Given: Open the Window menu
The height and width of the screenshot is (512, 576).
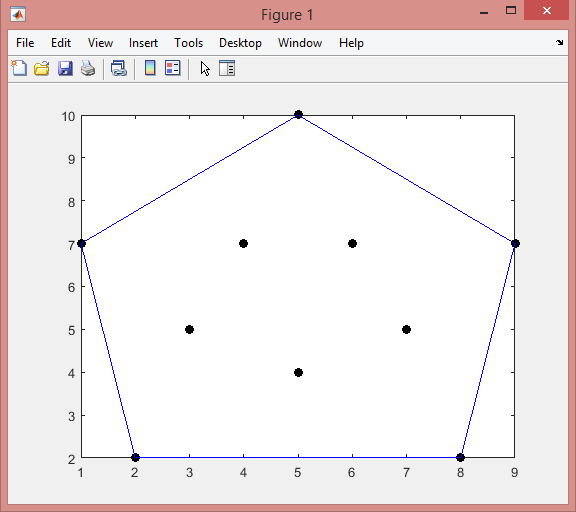Looking at the screenshot, I should (x=300, y=43).
